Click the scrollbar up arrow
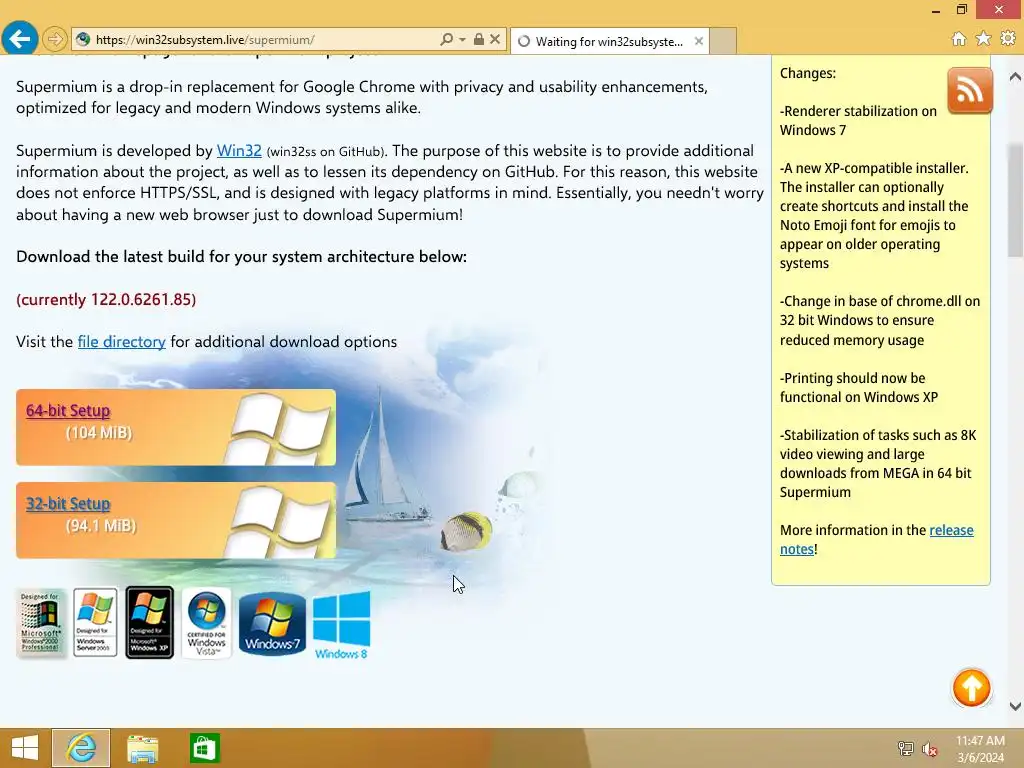The height and width of the screenshot is (768, 1024). [x=1015, y=76]
